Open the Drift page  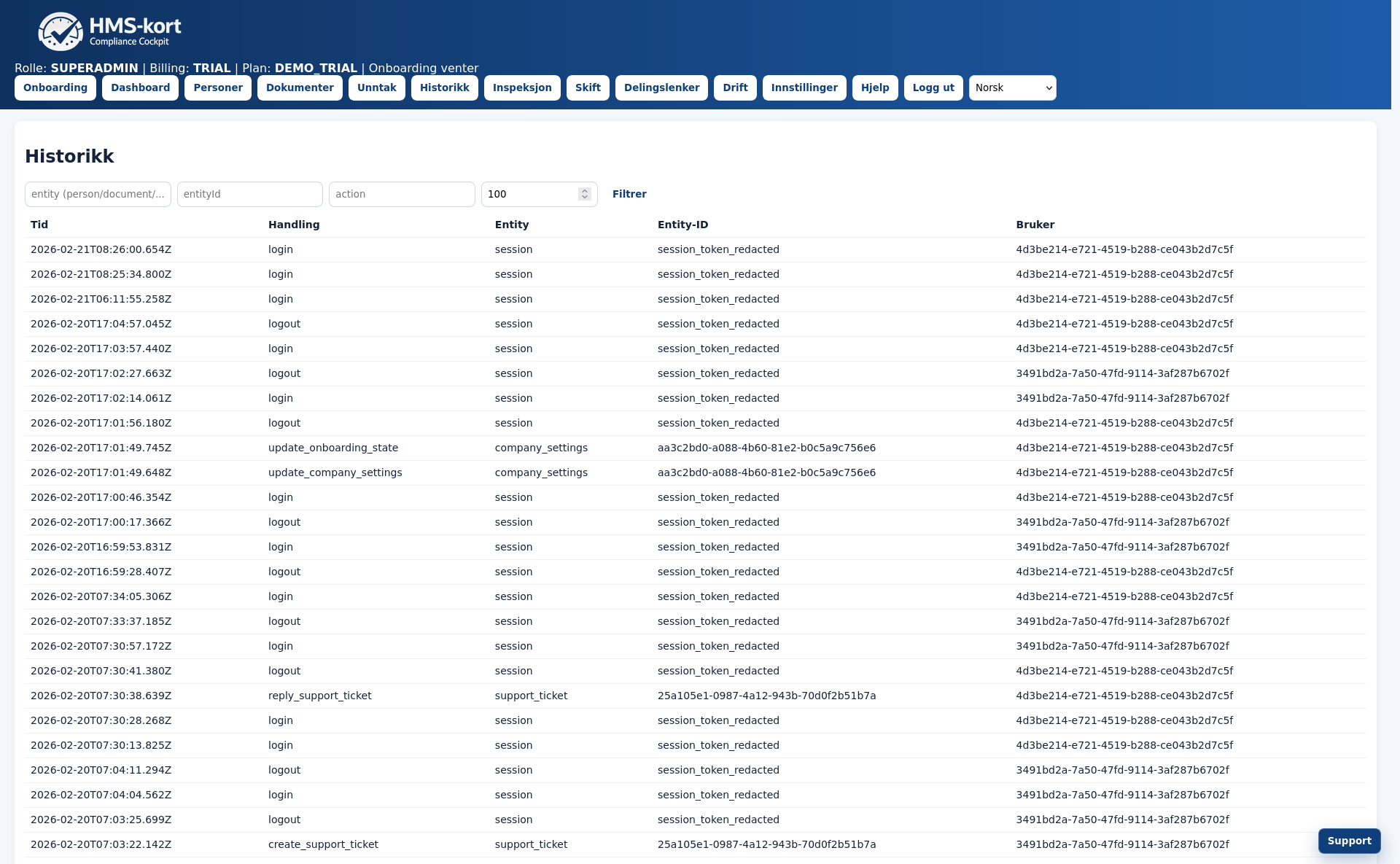point(735,87)
